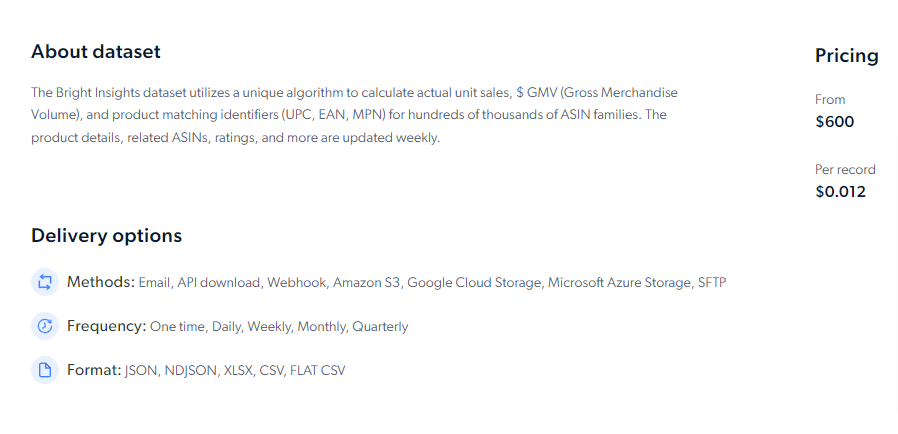
Task: Click the $0.012 per record price
Action: (840, 191)
